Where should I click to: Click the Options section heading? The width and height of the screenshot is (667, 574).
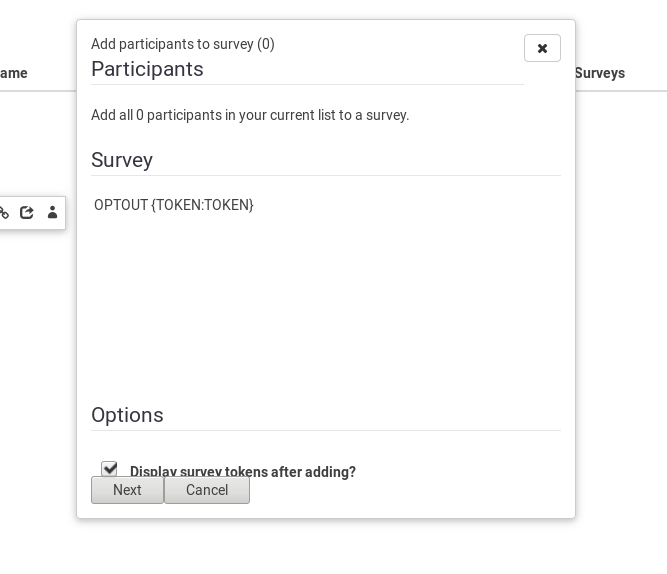[x=127, y=415]
